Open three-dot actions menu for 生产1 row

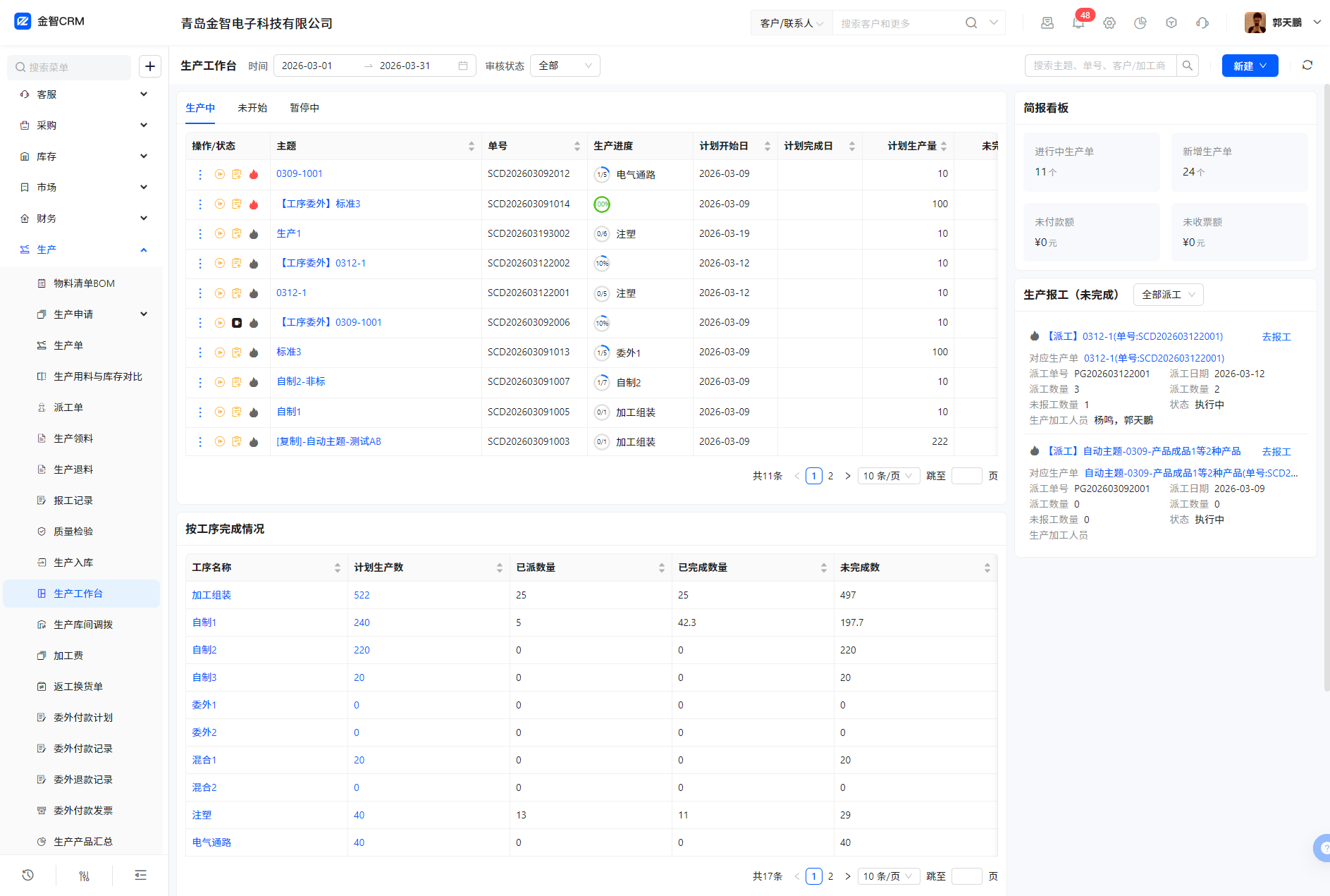[x=200, y=233]
